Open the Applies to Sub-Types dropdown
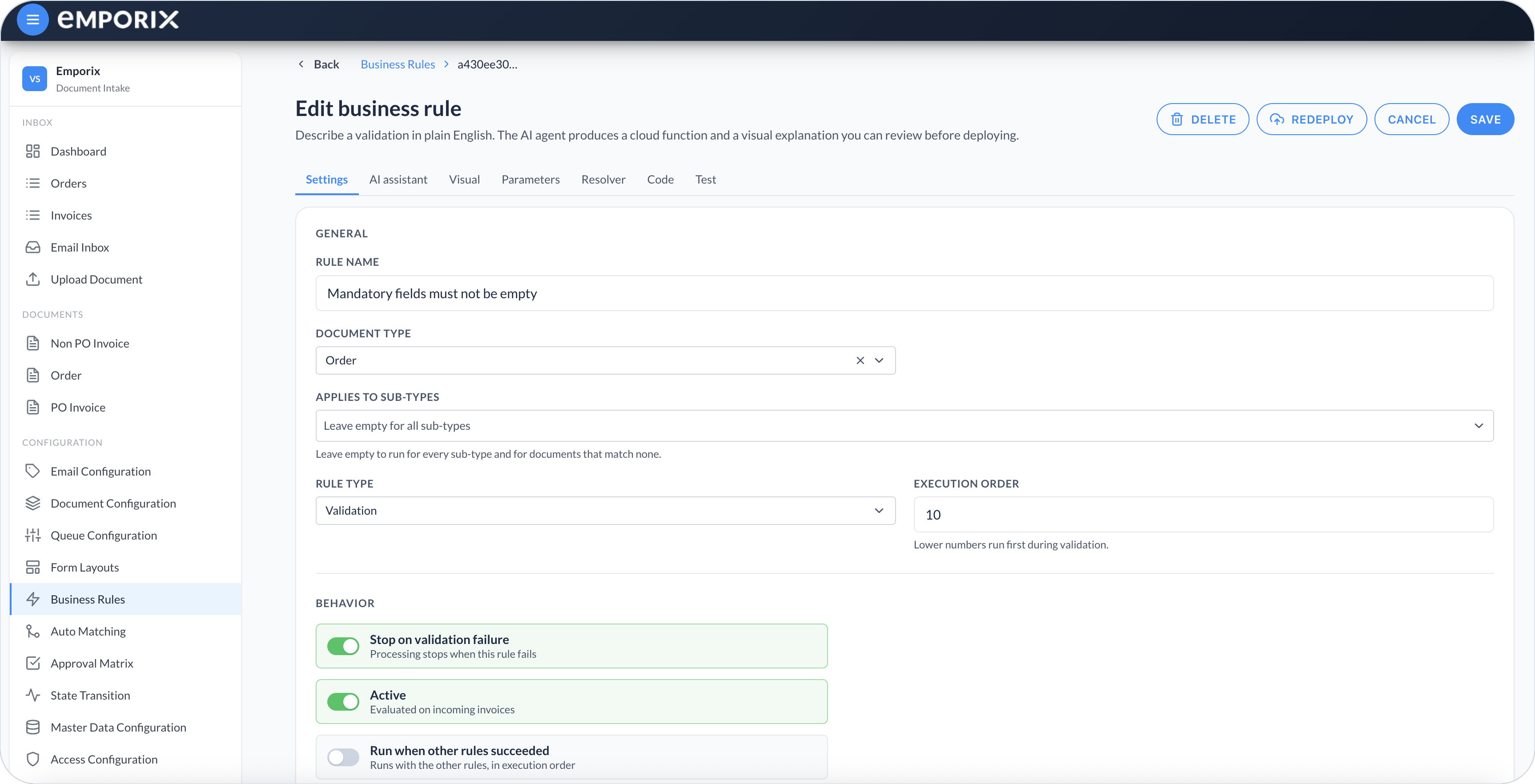 click(x=904, y=426)
